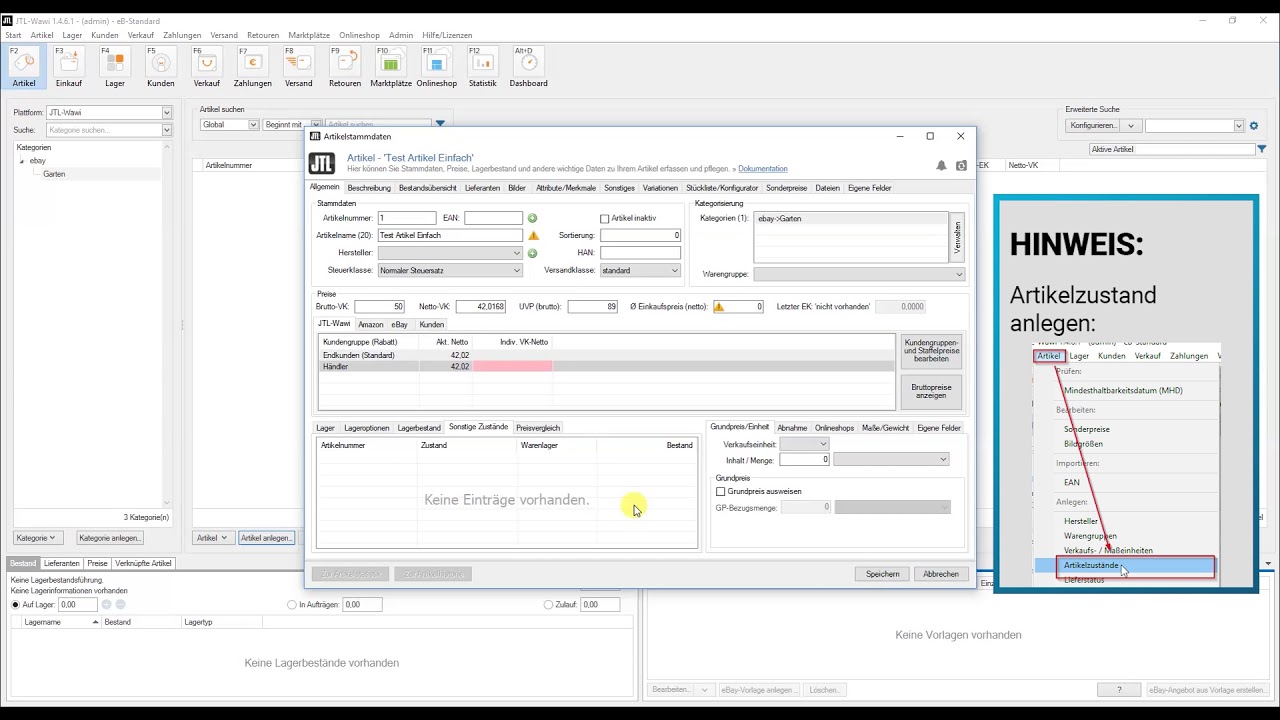Viewport: 1280px width, 720px height.
Task: Click green plus icon next to Hersteller
Action: (532, 253)
